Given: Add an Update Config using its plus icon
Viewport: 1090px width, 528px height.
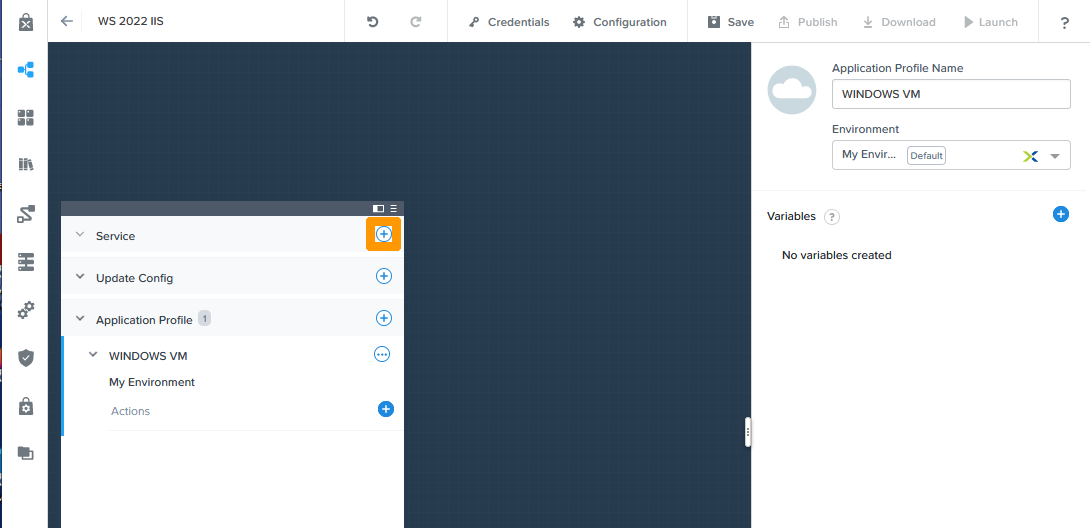Looking at the screenshot, I should point(383,276).
